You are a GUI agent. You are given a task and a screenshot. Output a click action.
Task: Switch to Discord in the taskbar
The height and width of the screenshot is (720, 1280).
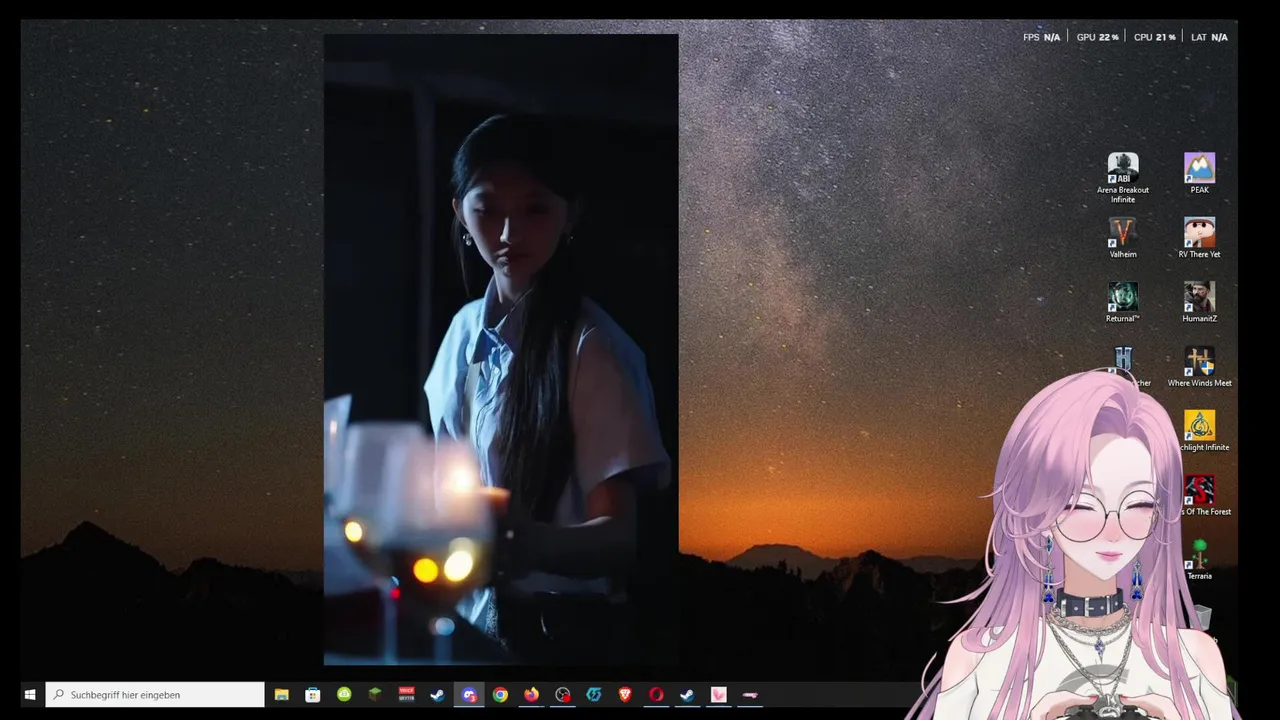(x=469, y=694)
